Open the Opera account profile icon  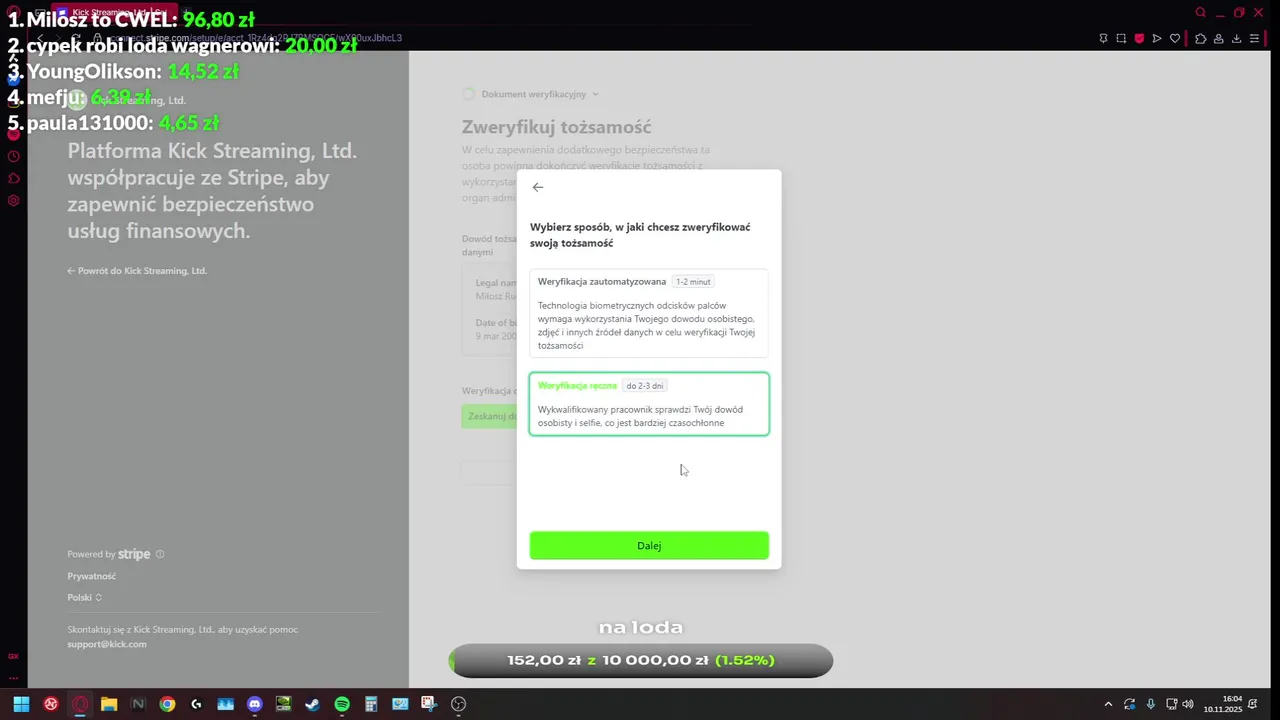[1219, 38]
